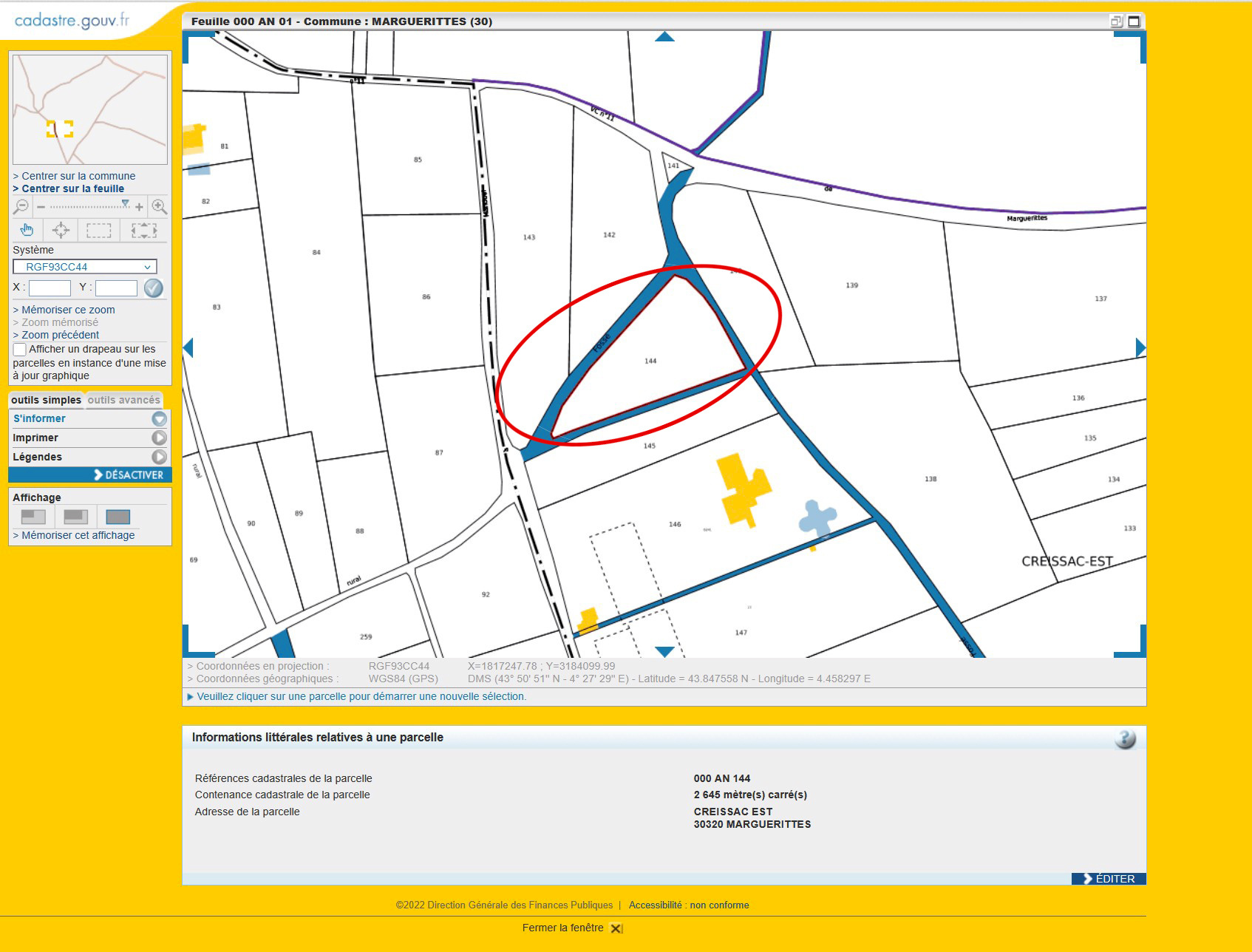Click the zoom in magnifier icon

click(159, 207)
